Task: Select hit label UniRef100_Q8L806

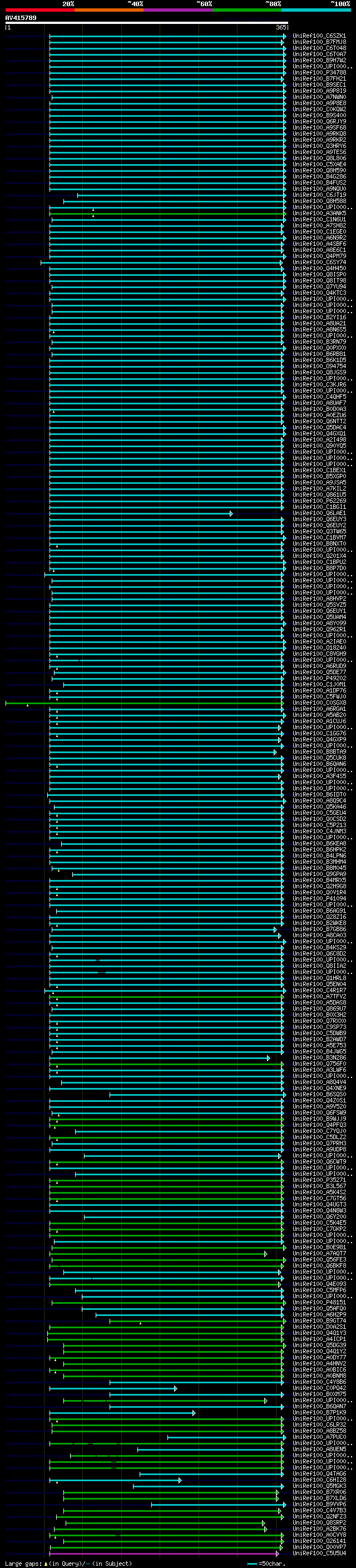Action: 319,159
